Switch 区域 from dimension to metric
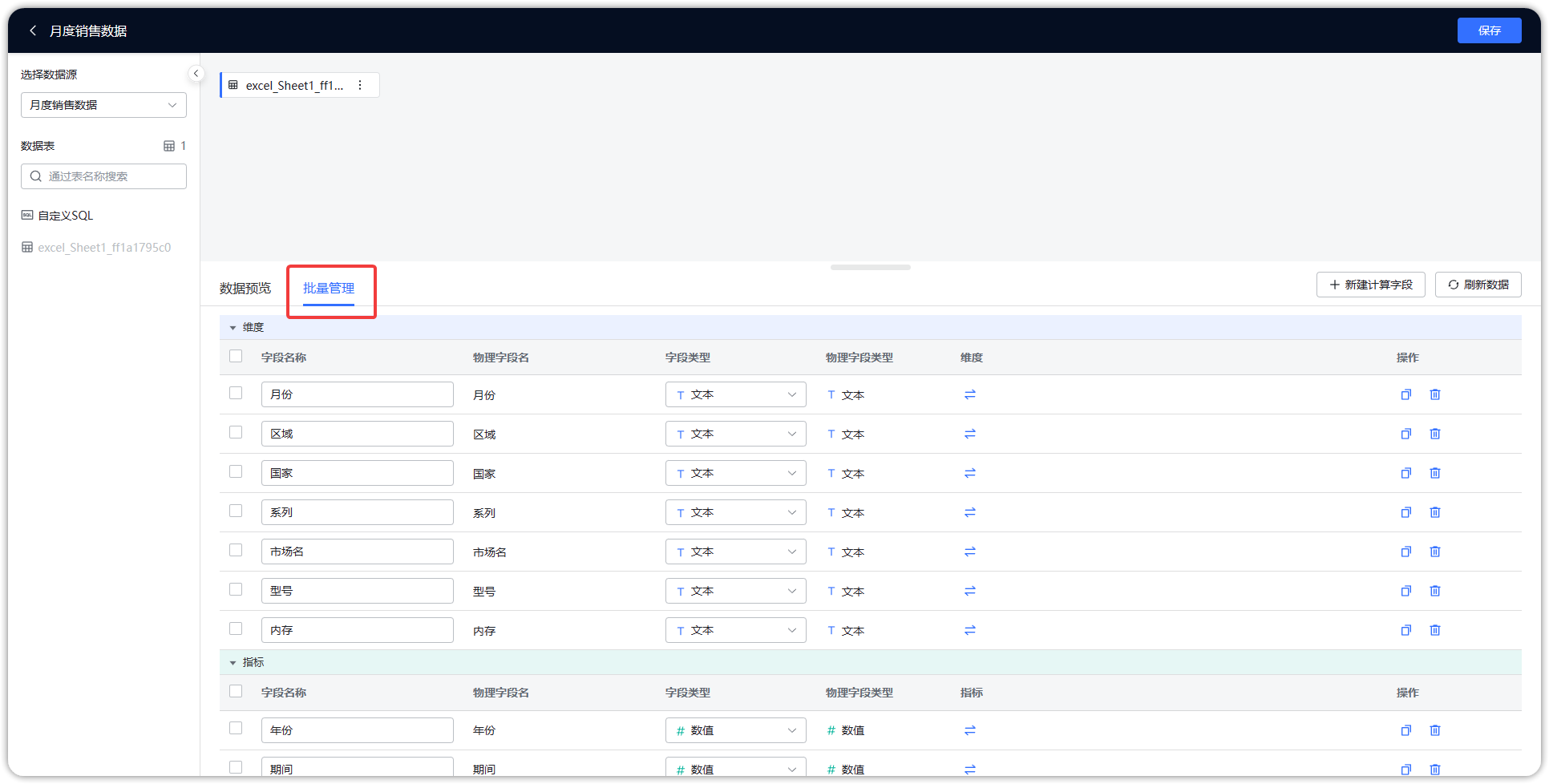Screen dimensions: 1549x784 970,434
